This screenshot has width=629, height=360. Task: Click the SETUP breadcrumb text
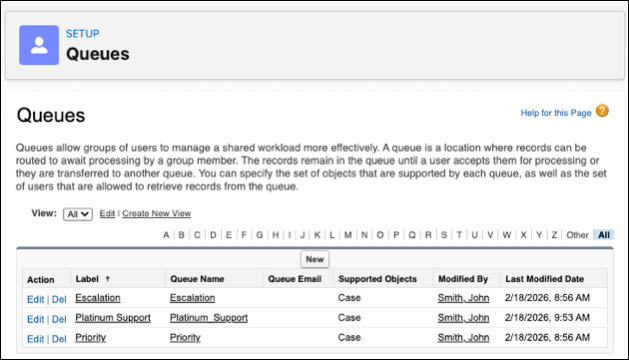coord(83,34)
